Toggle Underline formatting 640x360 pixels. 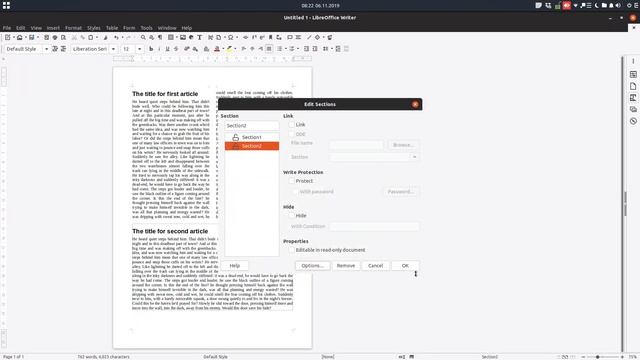pos(167,49)
